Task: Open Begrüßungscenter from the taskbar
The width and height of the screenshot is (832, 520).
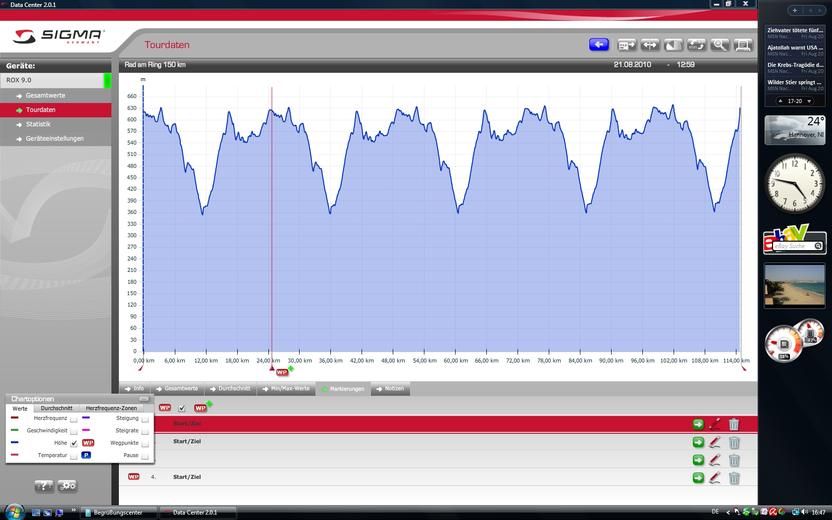Action: click(118, 513)
